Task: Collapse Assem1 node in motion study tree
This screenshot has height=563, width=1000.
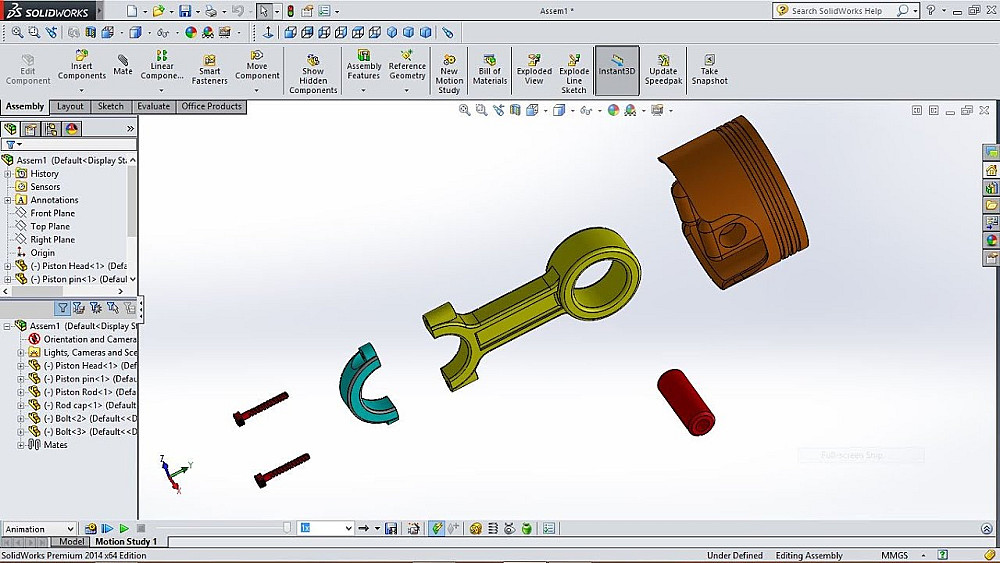Action: 7,326
